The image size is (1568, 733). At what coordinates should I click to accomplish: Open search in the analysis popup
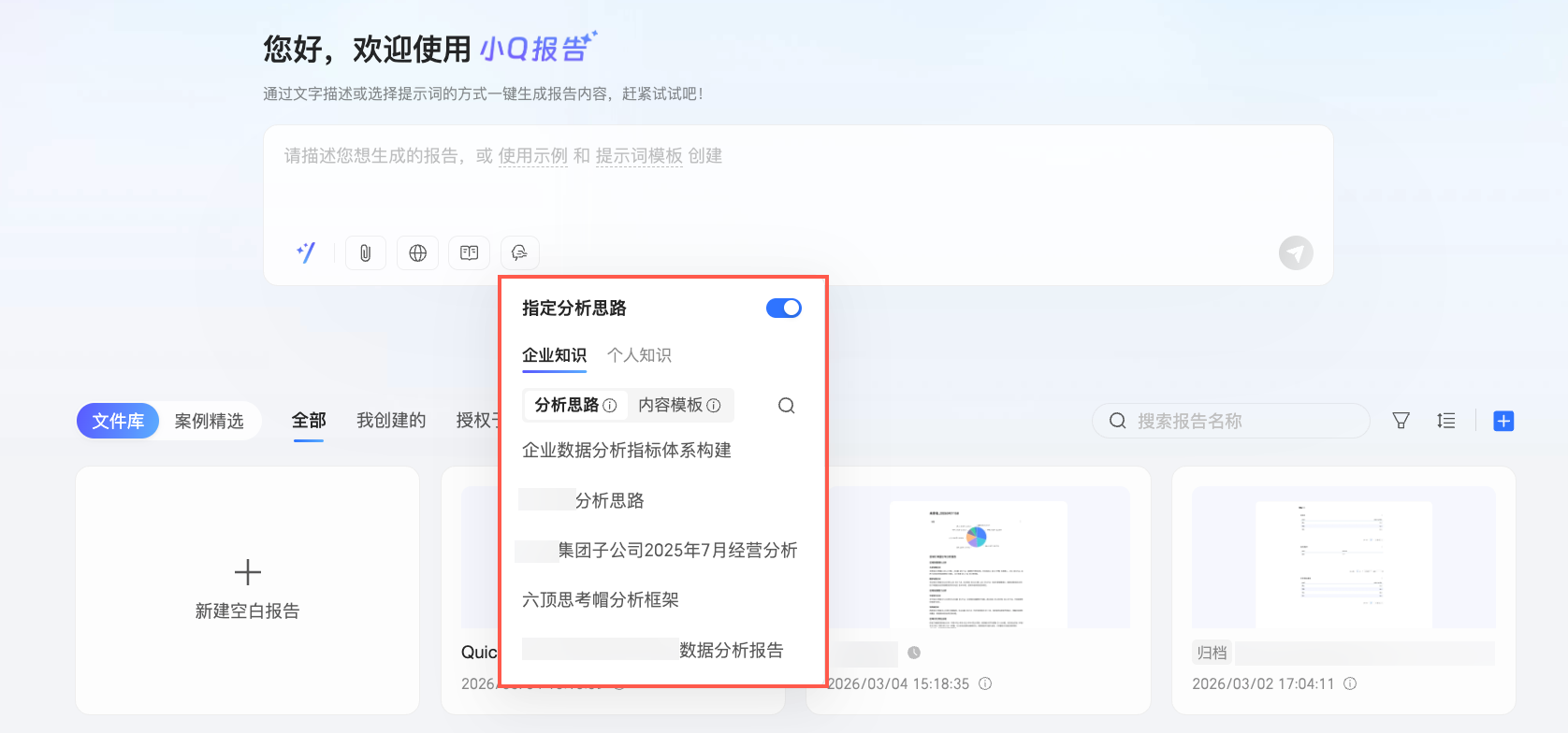coord(787,406)
